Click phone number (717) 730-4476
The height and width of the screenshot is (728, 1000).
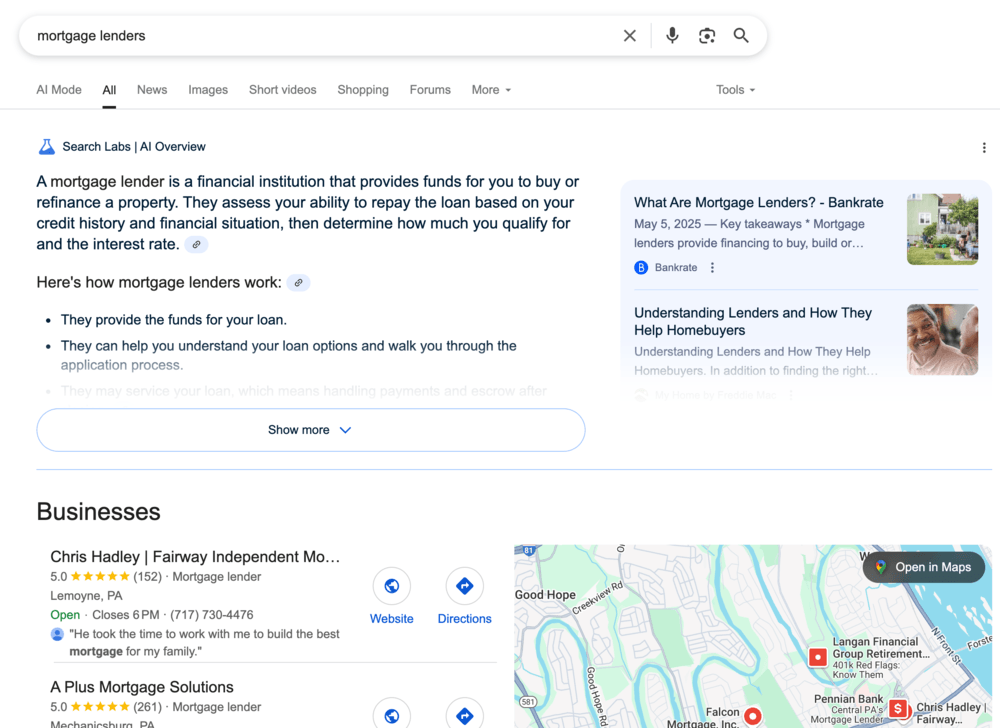(x=212, y=615)
